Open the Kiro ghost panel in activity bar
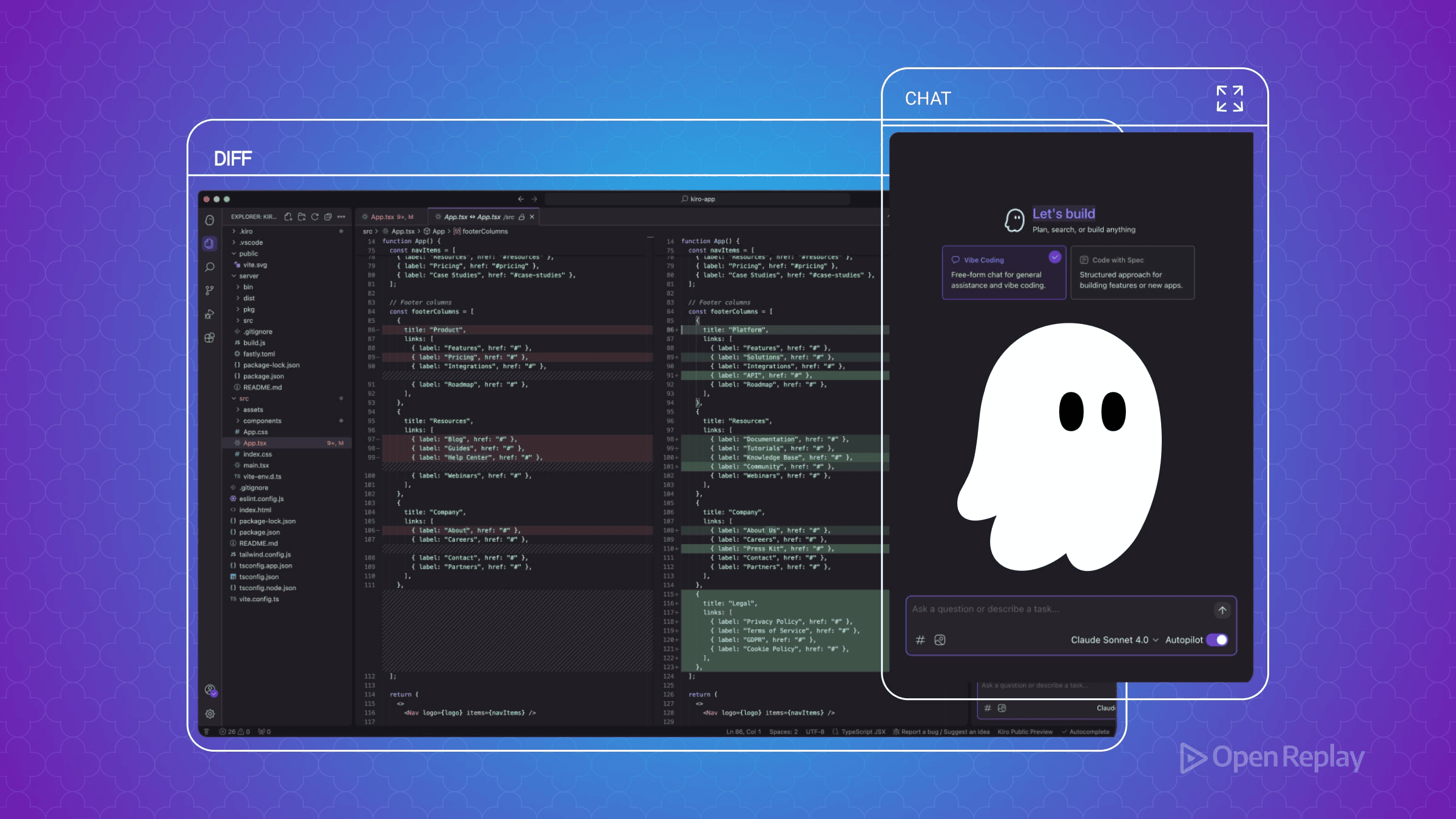1456x819 pixels. pyautogui.click(x=210, y=220)
